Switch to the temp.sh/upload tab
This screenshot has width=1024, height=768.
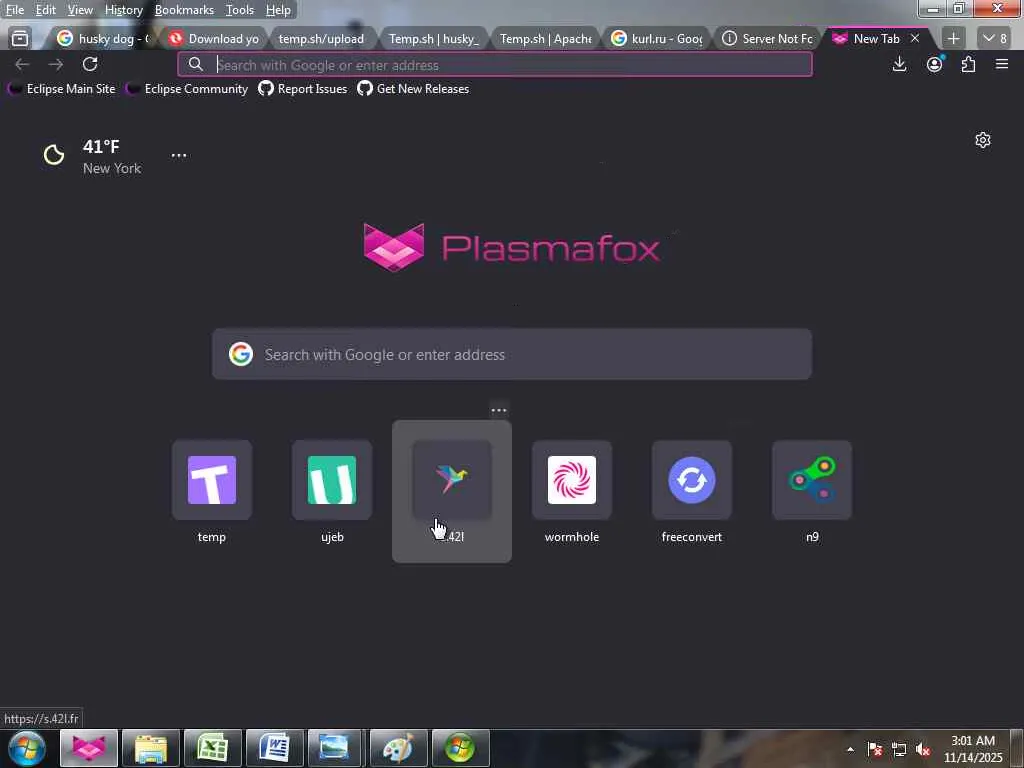coord(321,39)
